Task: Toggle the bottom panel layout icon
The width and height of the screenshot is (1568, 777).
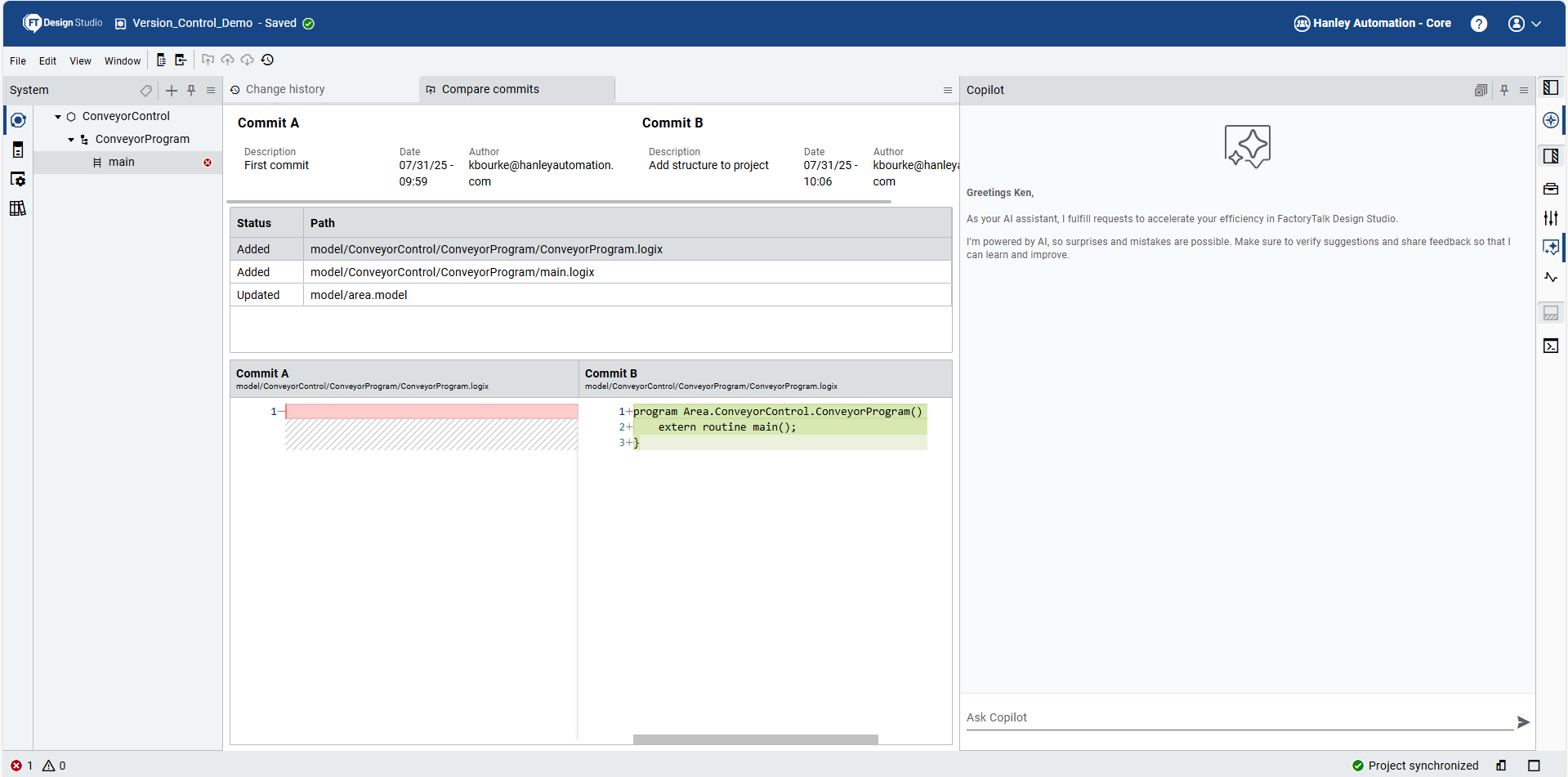Action: 1551,313
